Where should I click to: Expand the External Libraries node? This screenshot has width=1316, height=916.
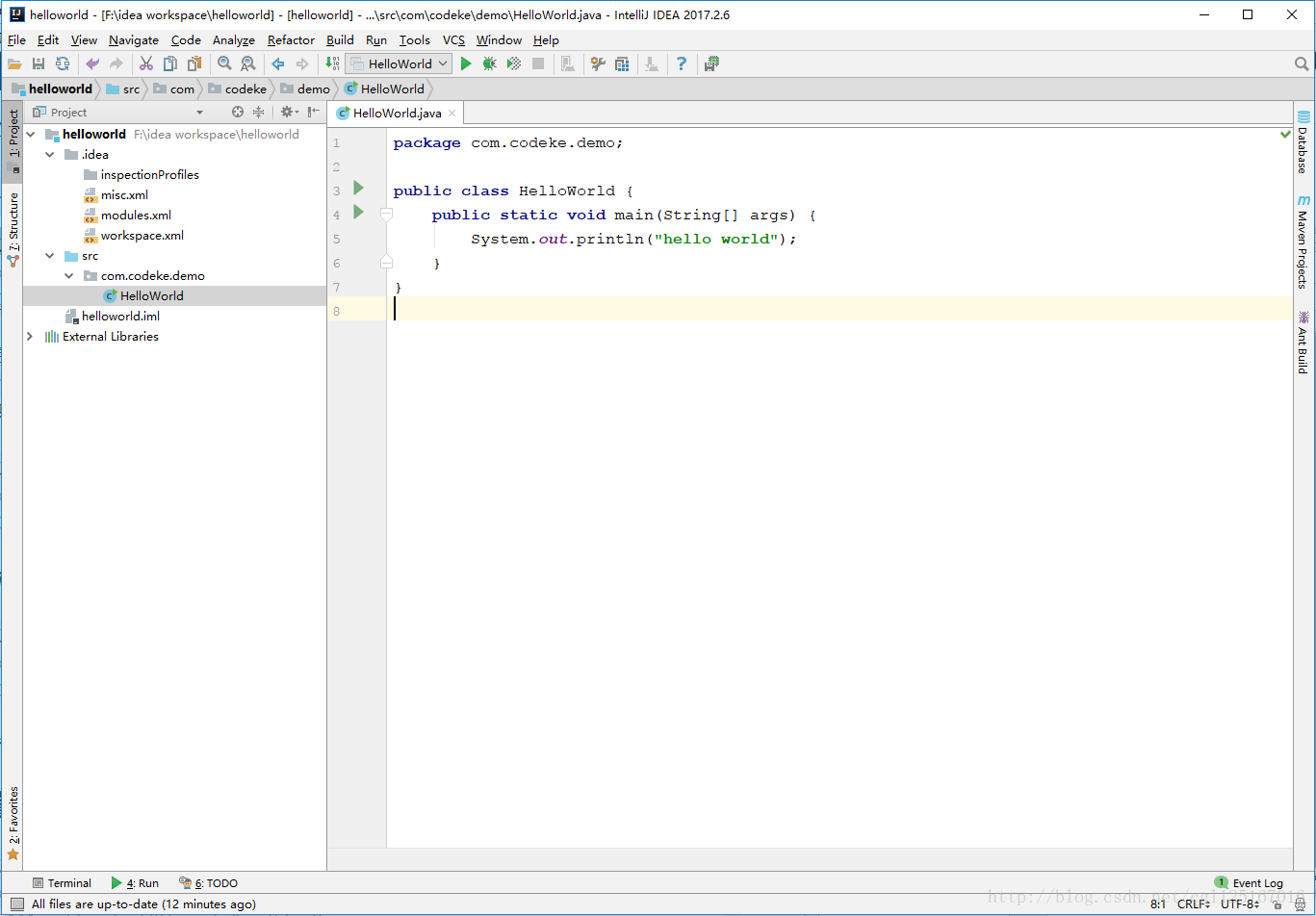(31, 337)
